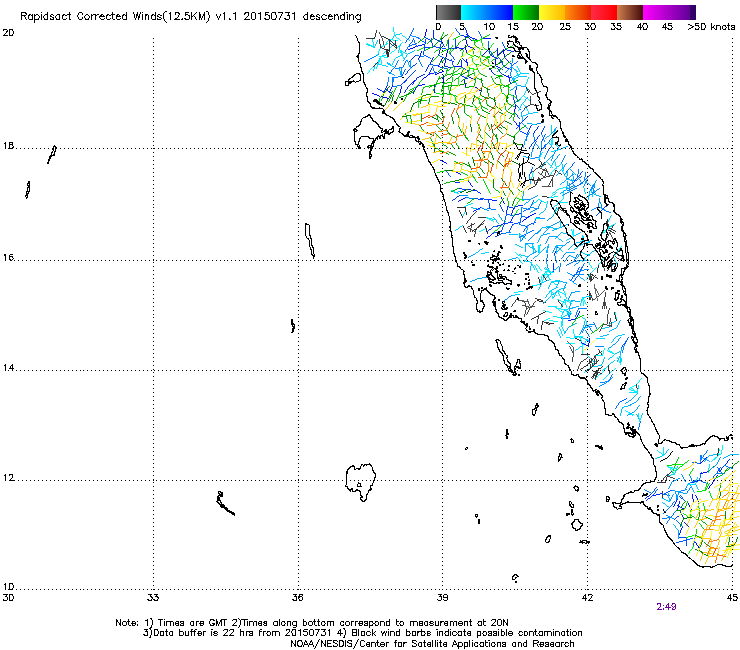Choose the orange 25-30 knots legend segment
740x650 pixels.
(578, 12)
